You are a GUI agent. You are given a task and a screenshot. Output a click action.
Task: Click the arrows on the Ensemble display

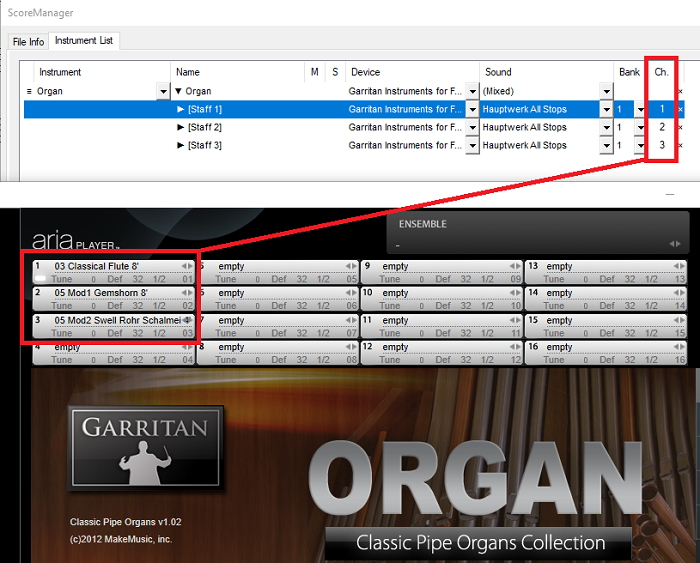[x=676, y=244]
